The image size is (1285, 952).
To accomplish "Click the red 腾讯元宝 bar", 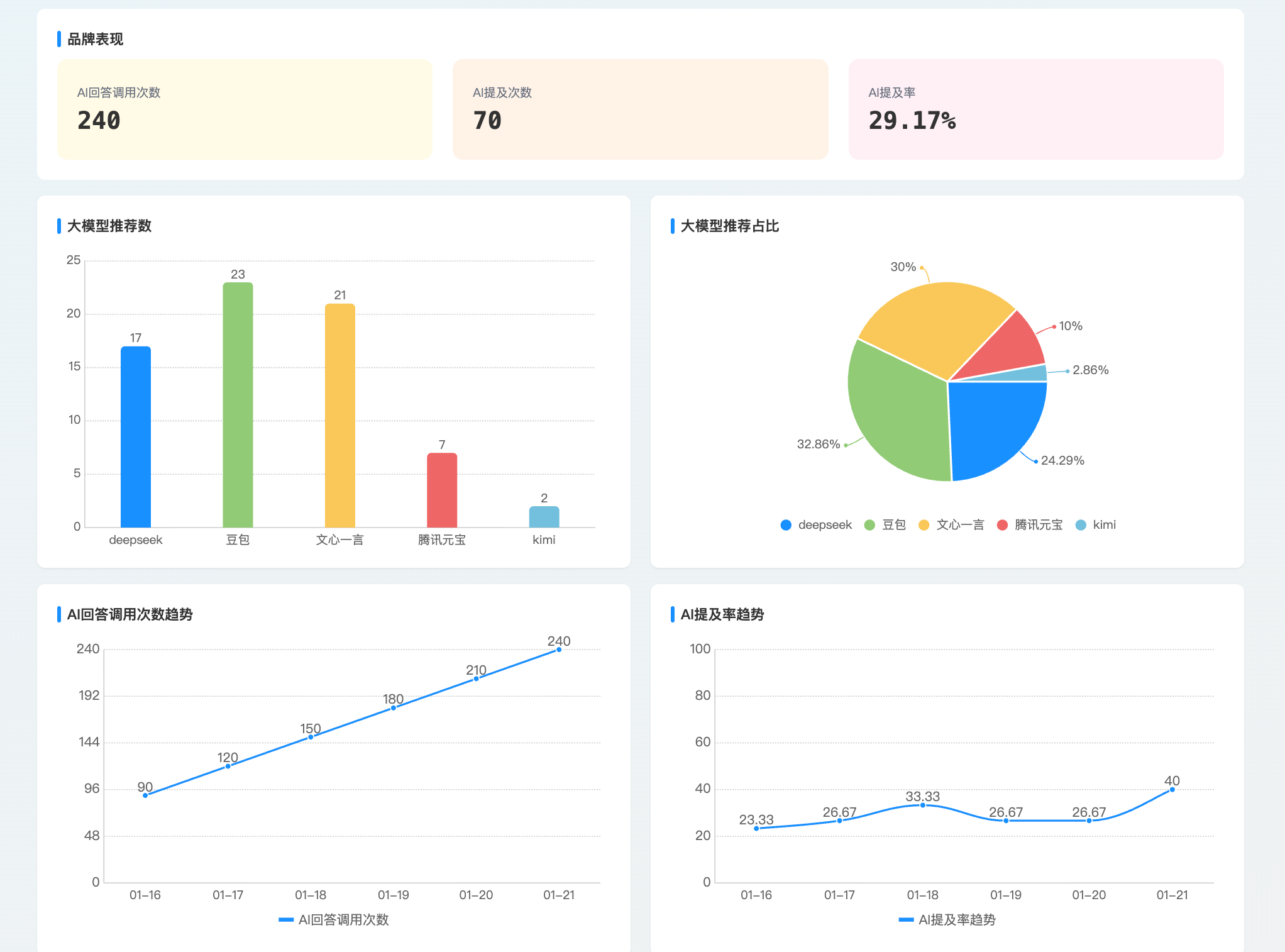I will [442, 490].
